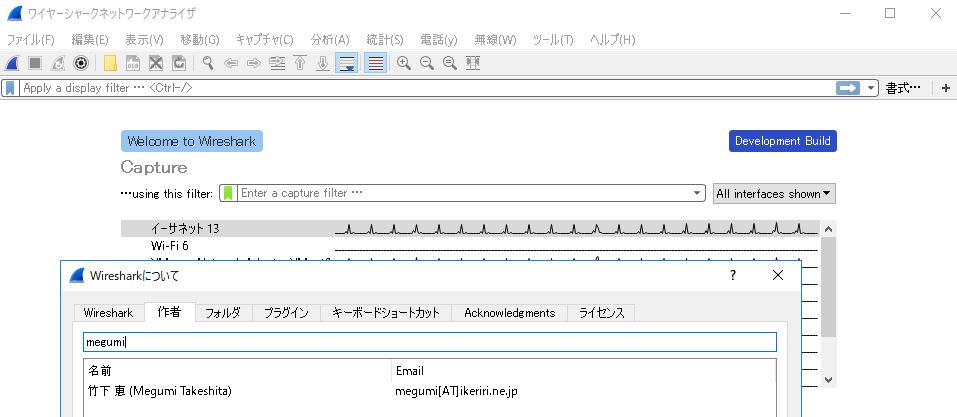This screenshot has width=957, height=417.
Task: Click the author search field containing megumi
Action: (430, 342)
